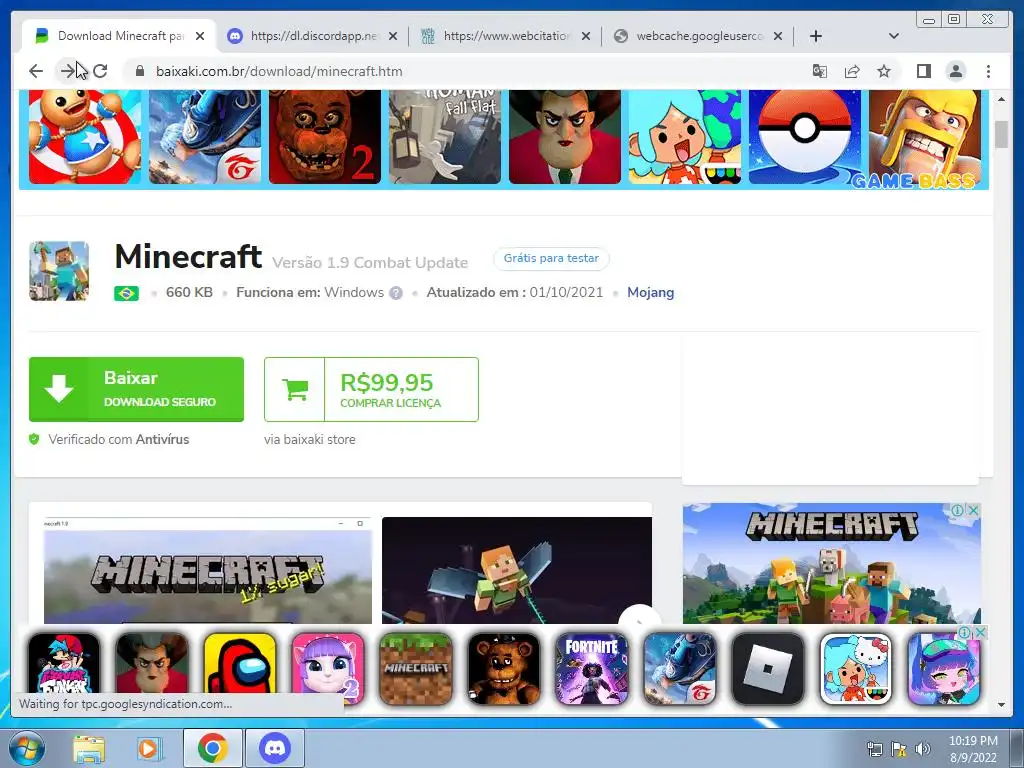View site info padlock icon
The height and width of the screenshot is (768, 1024).
(x=139, y=71)
